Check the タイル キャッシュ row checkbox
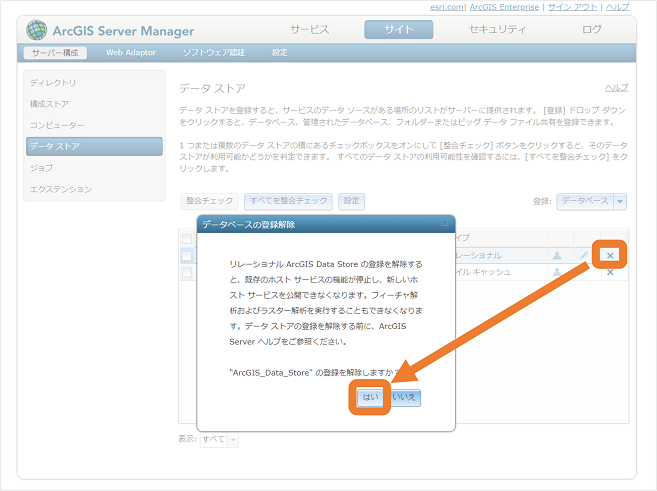This screenshot has width=657, height=491. point(187,272)
